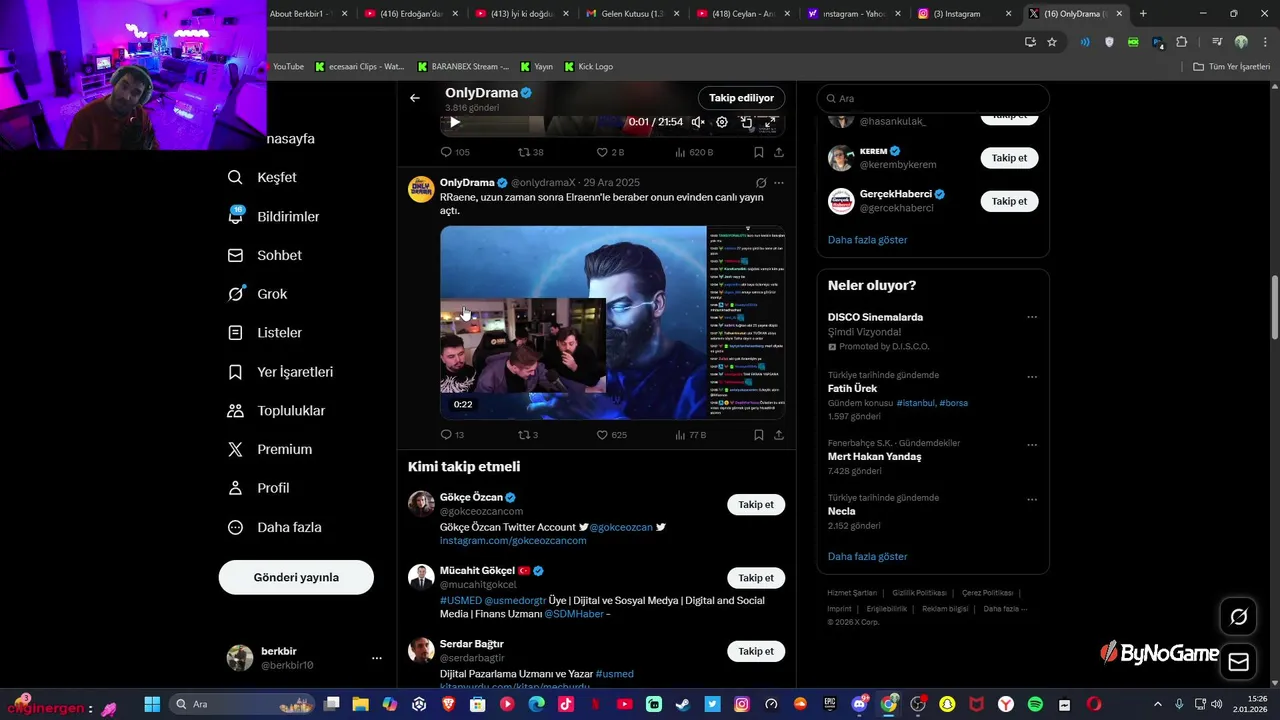The width and height of the screenshot is (1280, 720).
Task: Follow Gökçe Özcan with Takip et
Action: (x=756, y=505)
